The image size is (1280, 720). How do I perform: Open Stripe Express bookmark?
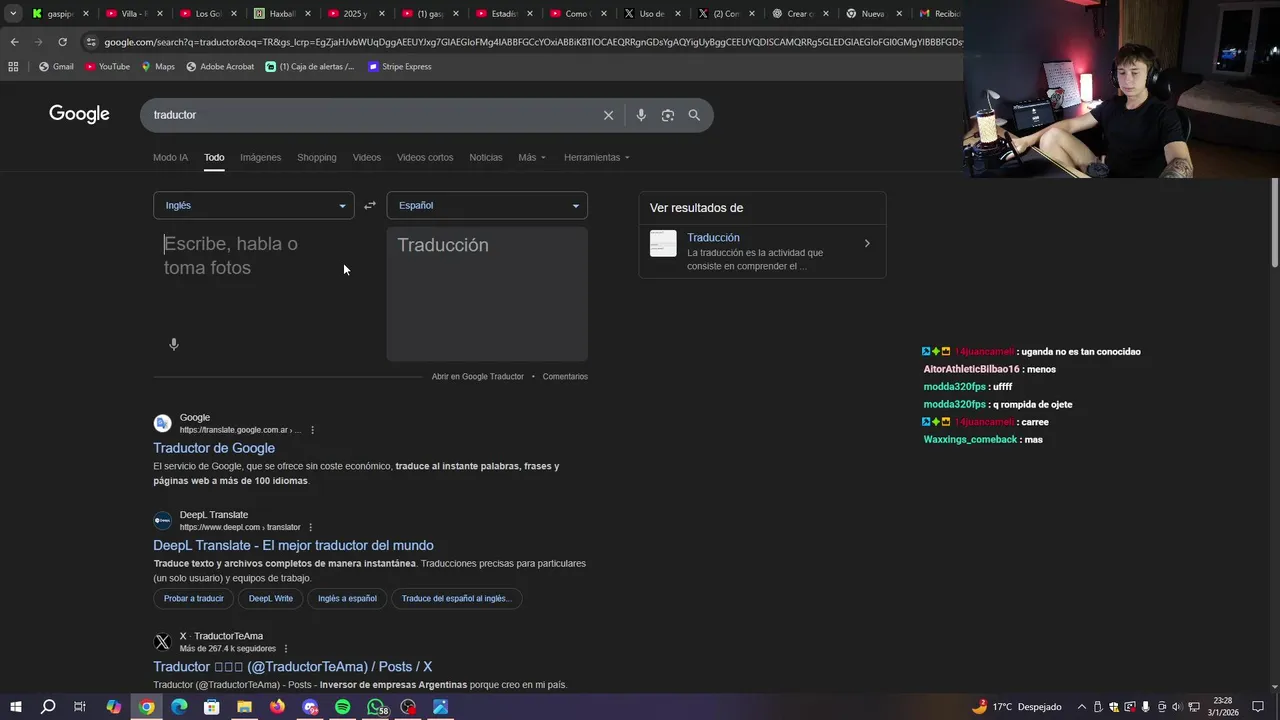[400, 67]
